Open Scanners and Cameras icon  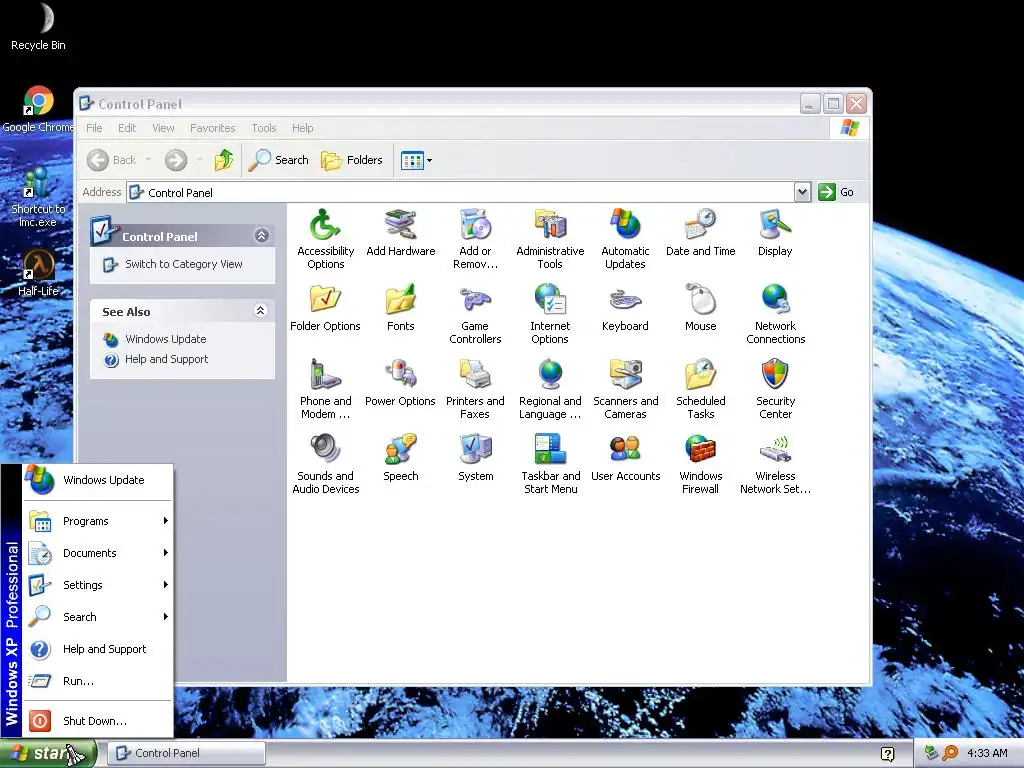click(625, 390)
